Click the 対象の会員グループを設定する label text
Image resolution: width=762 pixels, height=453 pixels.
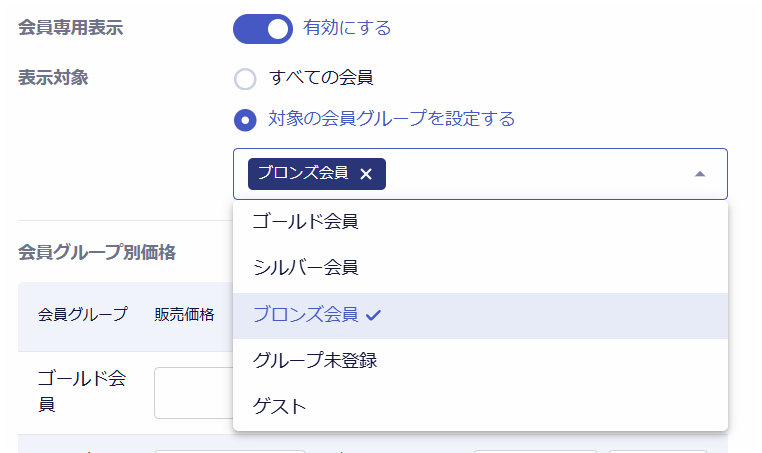[x=392, y=120]
